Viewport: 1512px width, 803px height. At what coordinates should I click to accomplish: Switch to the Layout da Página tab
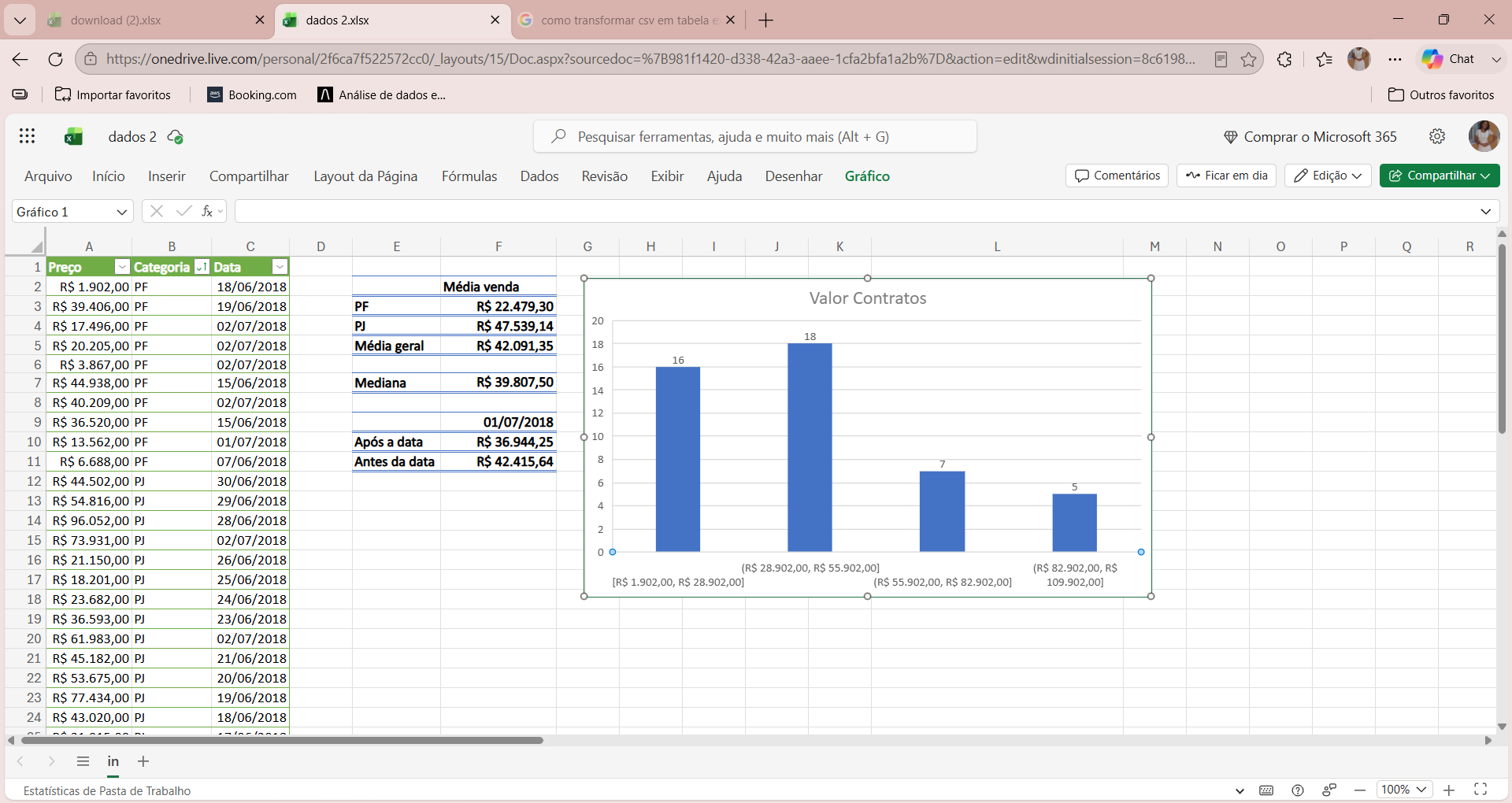pos(365,176)
